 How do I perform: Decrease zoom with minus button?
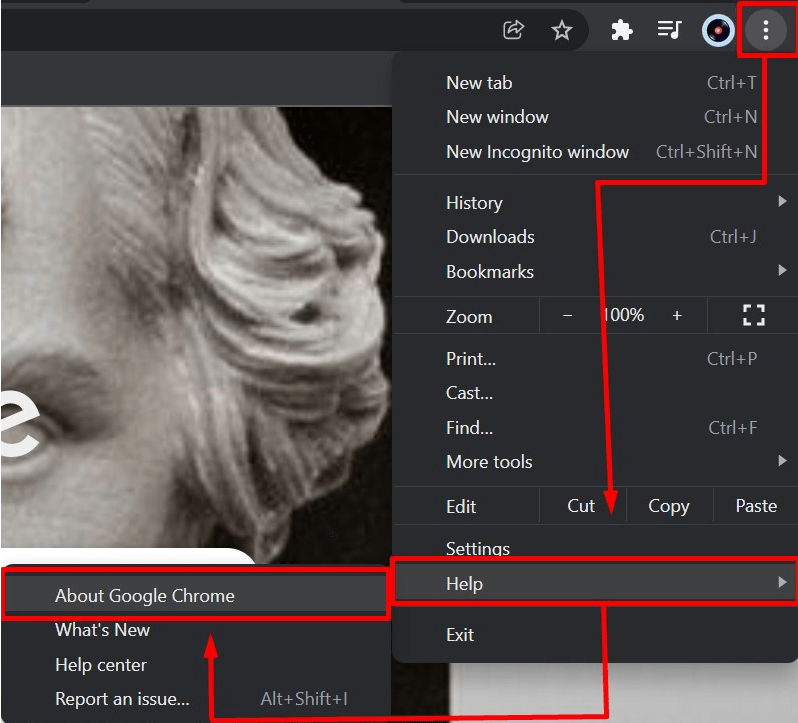pos(568,316)
